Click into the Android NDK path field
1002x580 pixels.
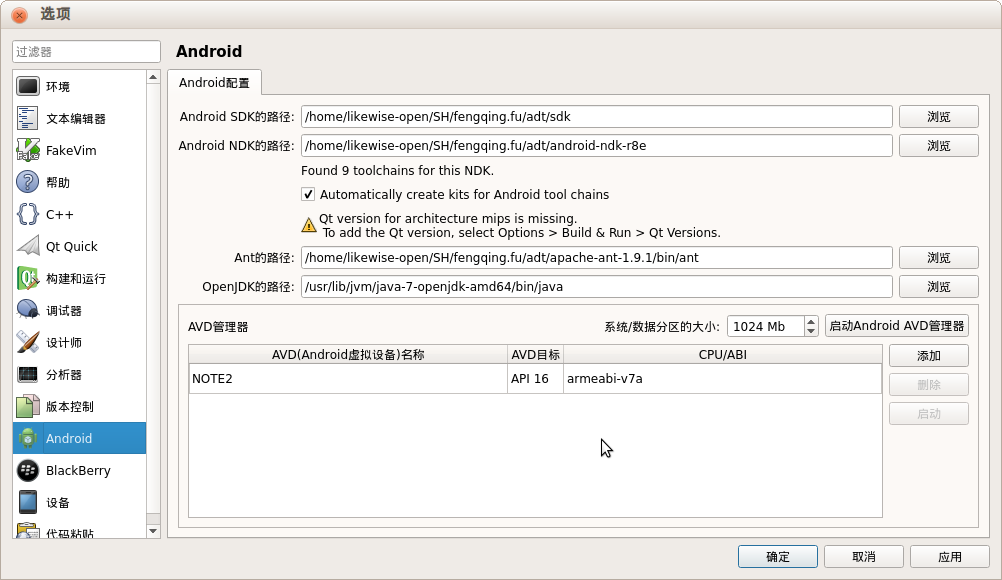pyautogui.click(x=597, y=146)
